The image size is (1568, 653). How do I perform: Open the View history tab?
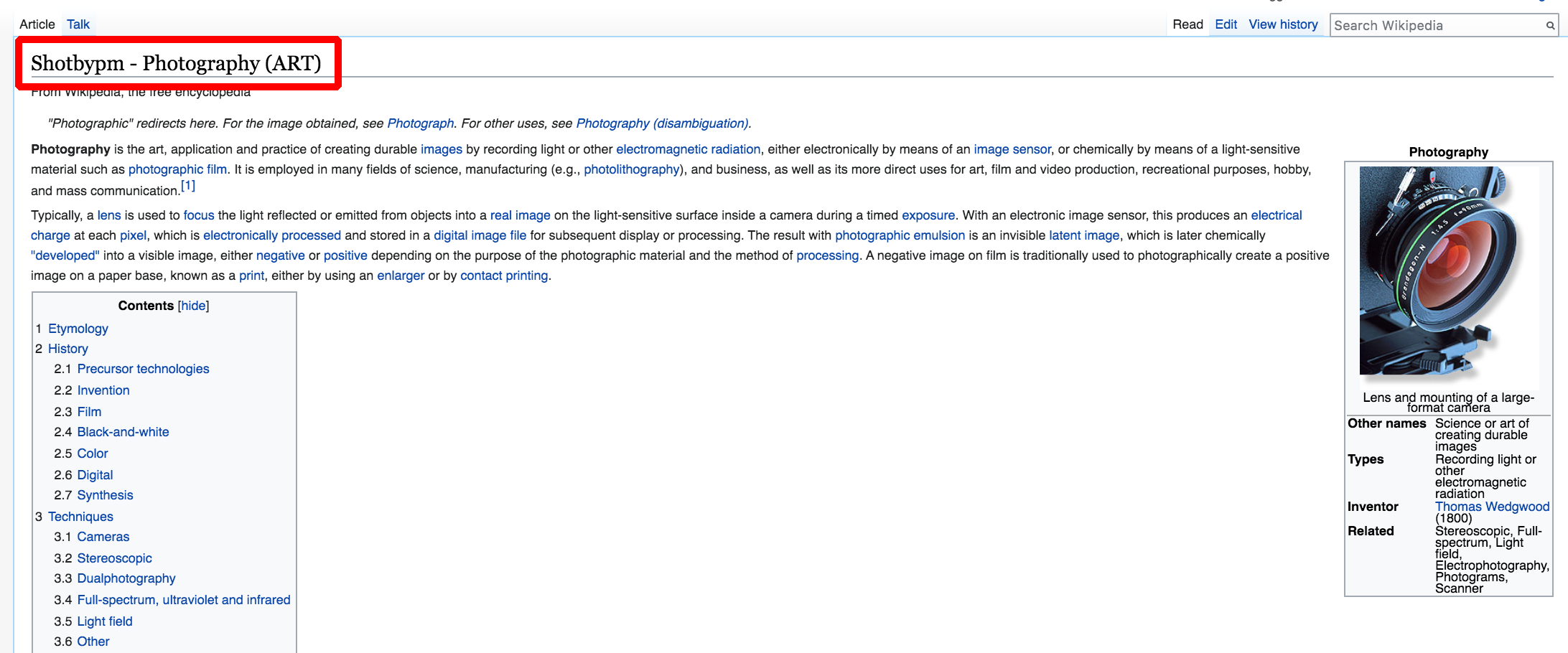point(1283,24)
